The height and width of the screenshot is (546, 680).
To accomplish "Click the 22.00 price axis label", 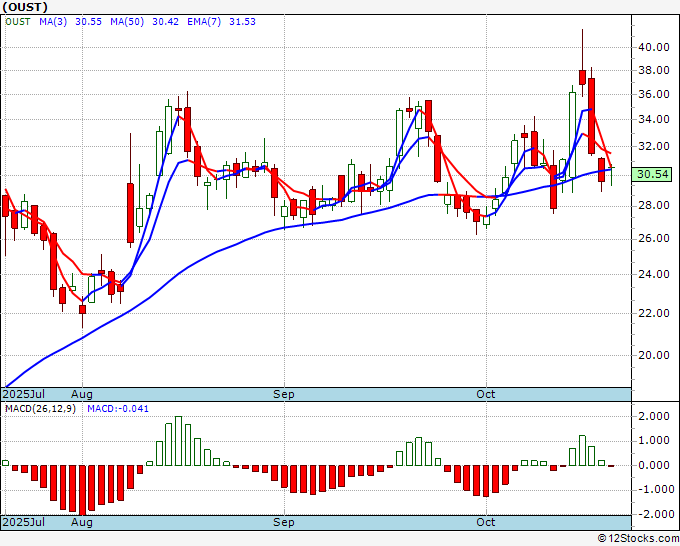I will point(654,313).
